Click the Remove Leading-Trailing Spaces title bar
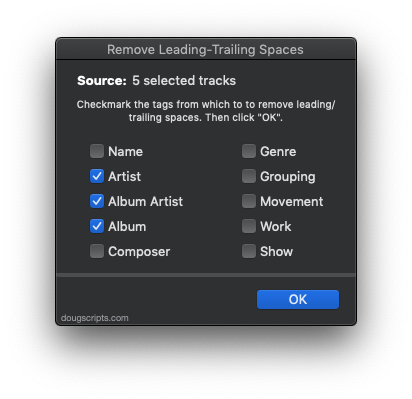Image resolution: width=412 pixels, height=399 pixels. coord(206,49)
